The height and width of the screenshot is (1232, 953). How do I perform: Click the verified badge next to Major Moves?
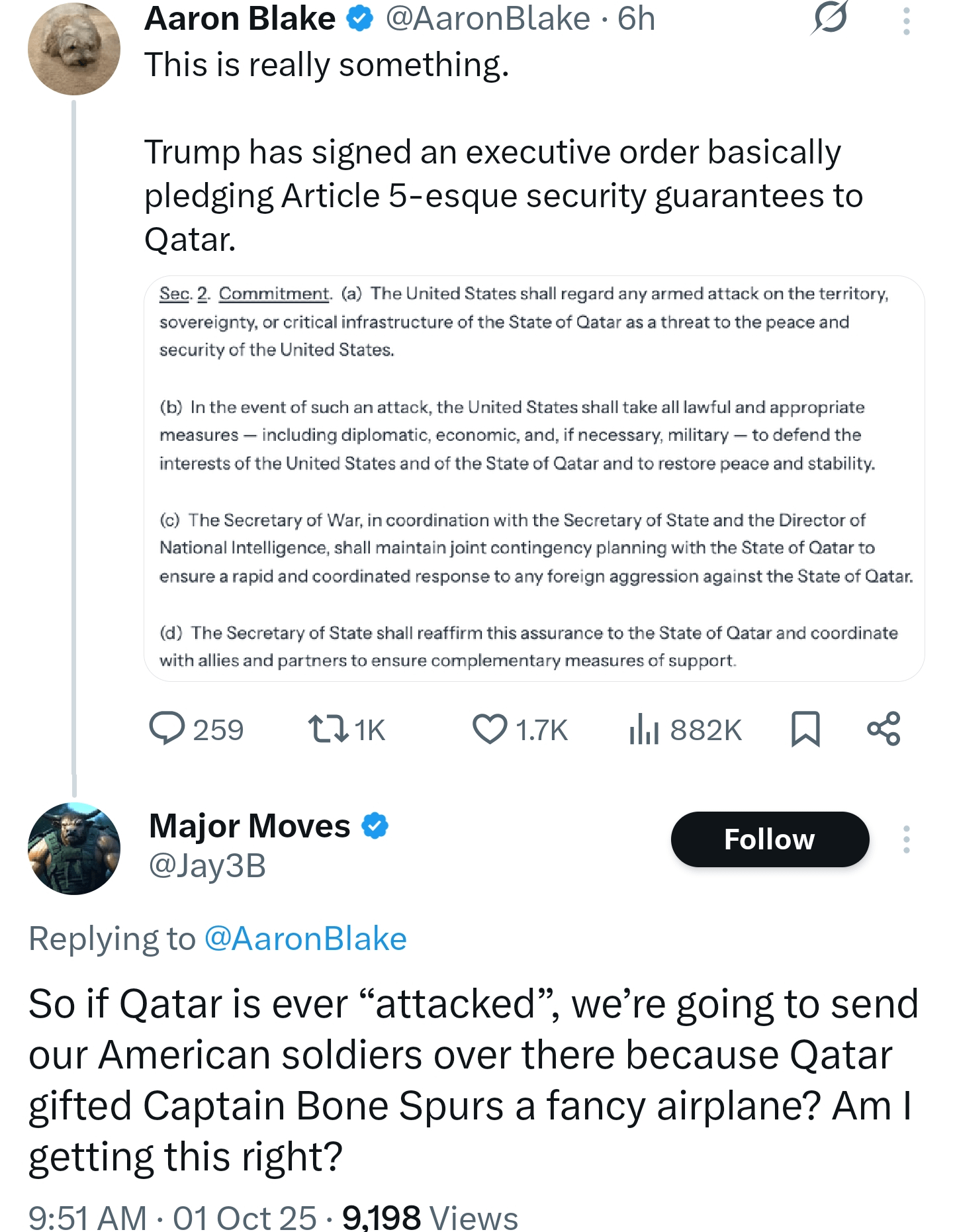coord(375,826)
